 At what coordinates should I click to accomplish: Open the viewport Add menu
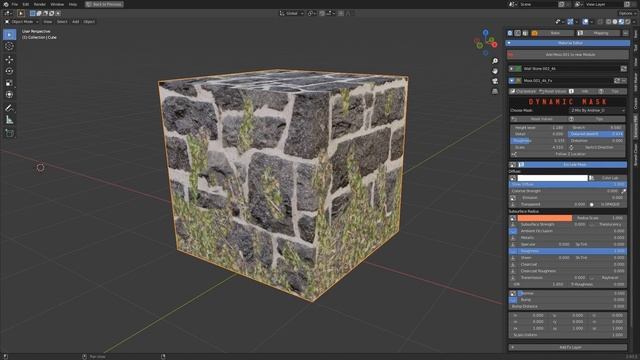coord(76,22)
